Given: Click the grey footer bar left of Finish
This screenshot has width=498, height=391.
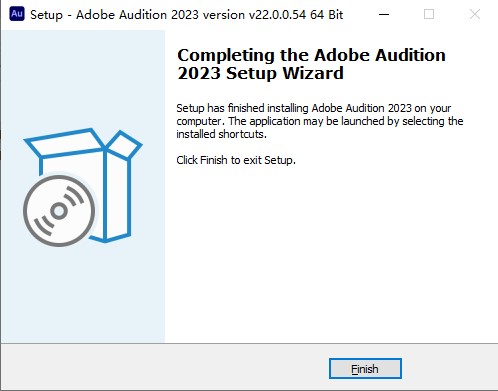Looking at the screenshot, I should coord(165,367).
